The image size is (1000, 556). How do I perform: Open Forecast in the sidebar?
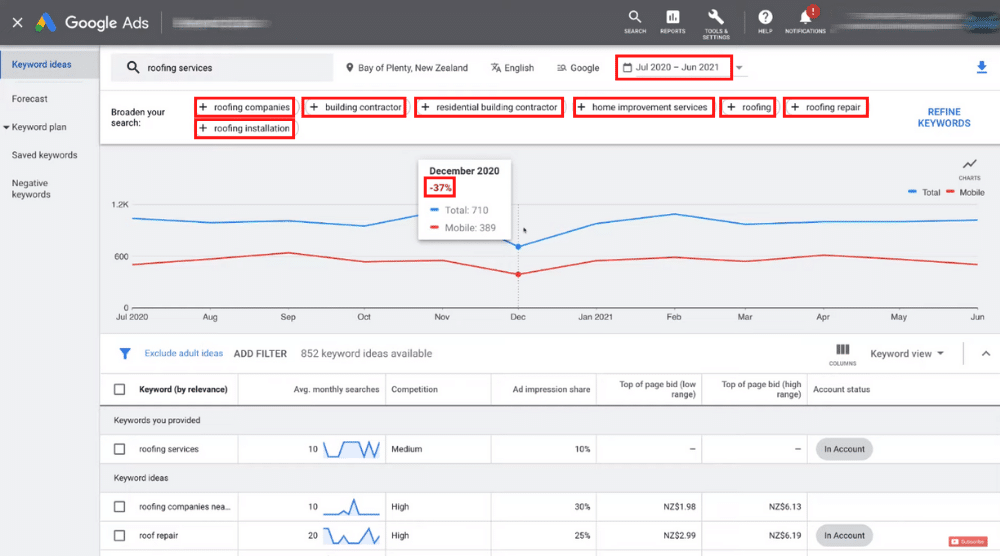[x=29, y=99]
